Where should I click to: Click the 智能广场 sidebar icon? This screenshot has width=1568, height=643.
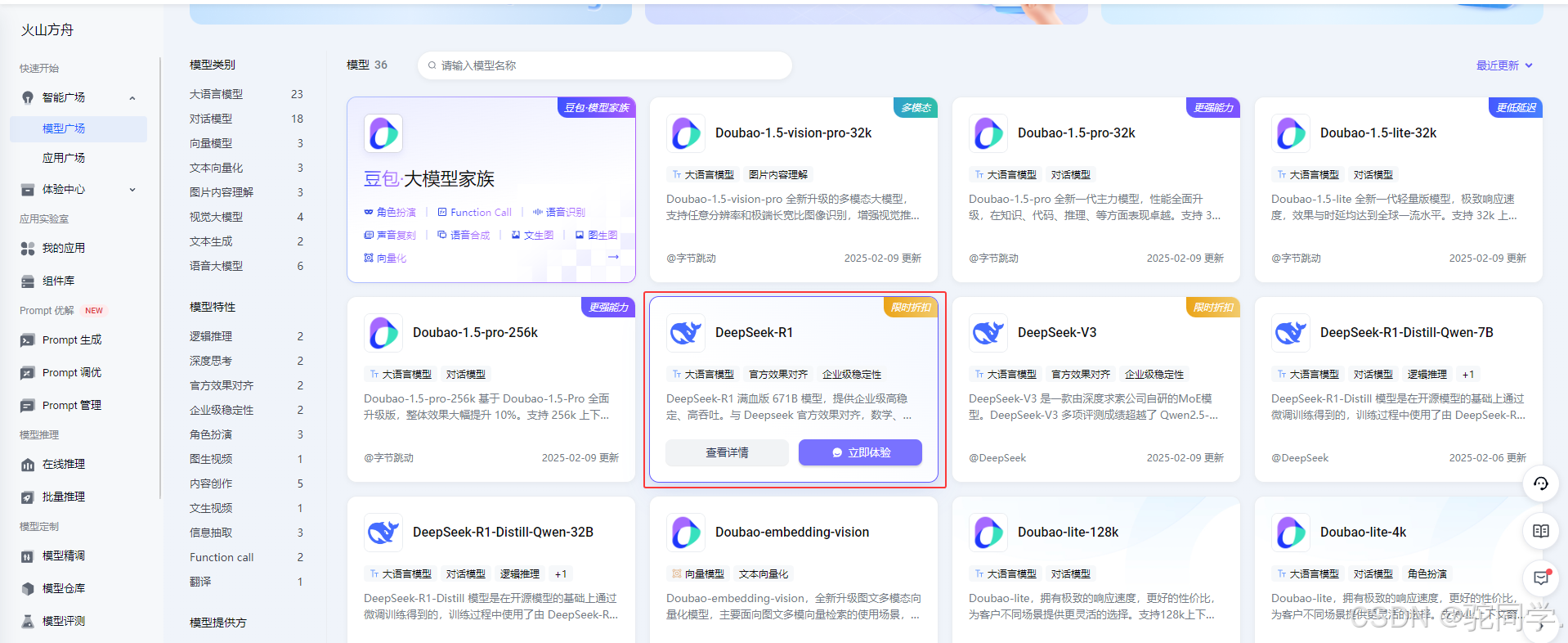click(x=28, y=97)
